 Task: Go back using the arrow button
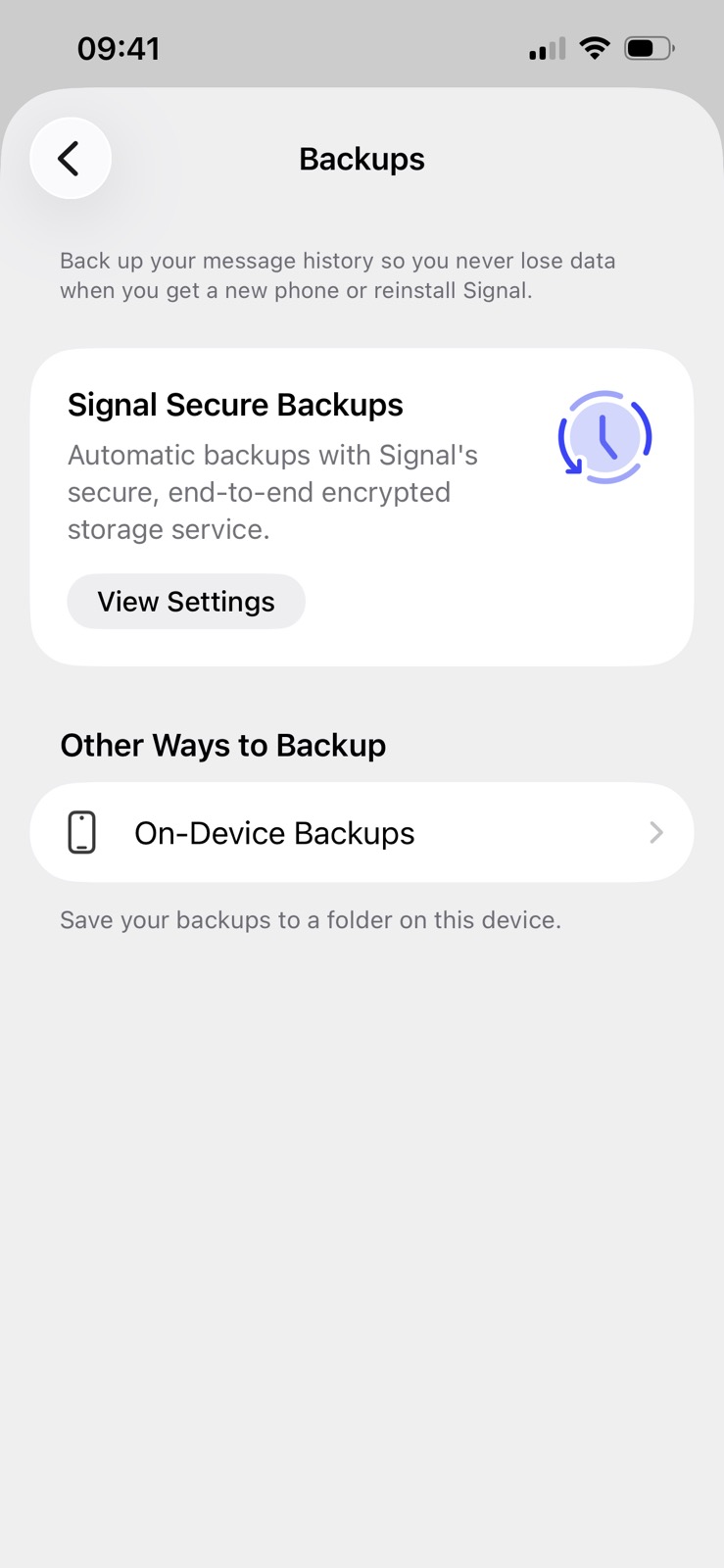point(71,158)
